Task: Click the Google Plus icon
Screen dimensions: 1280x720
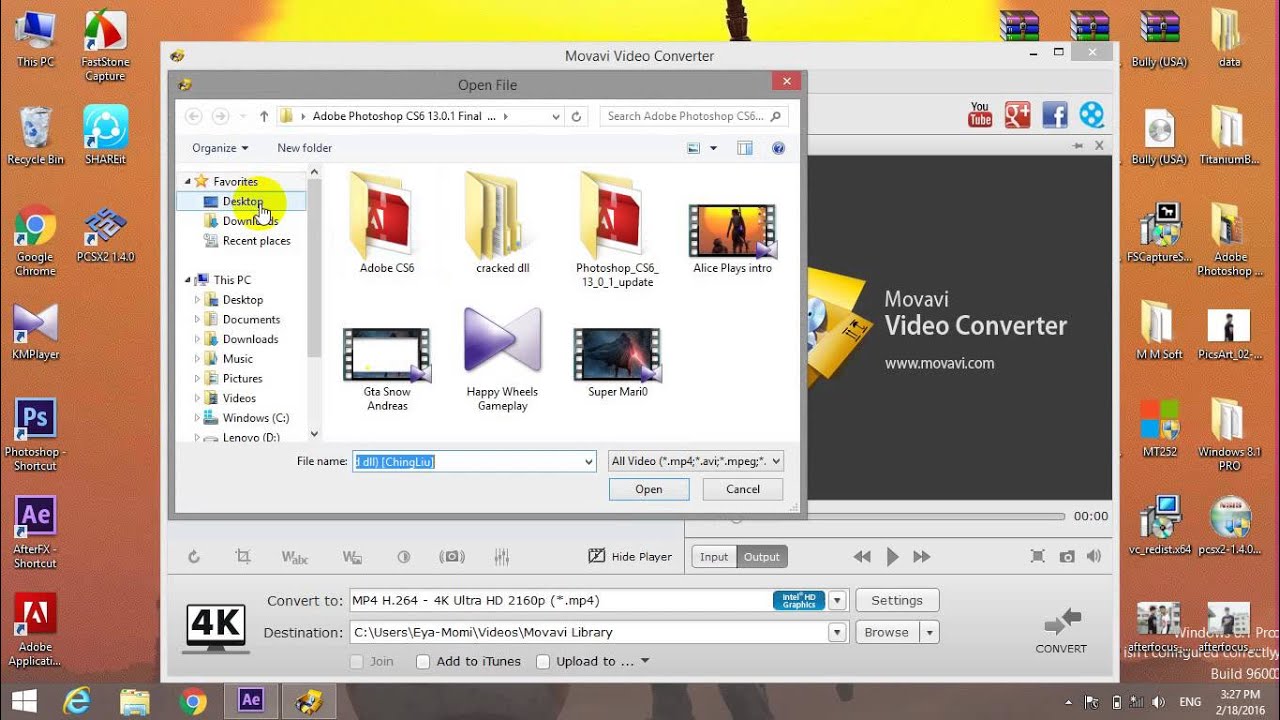Action: point(1017,114)
